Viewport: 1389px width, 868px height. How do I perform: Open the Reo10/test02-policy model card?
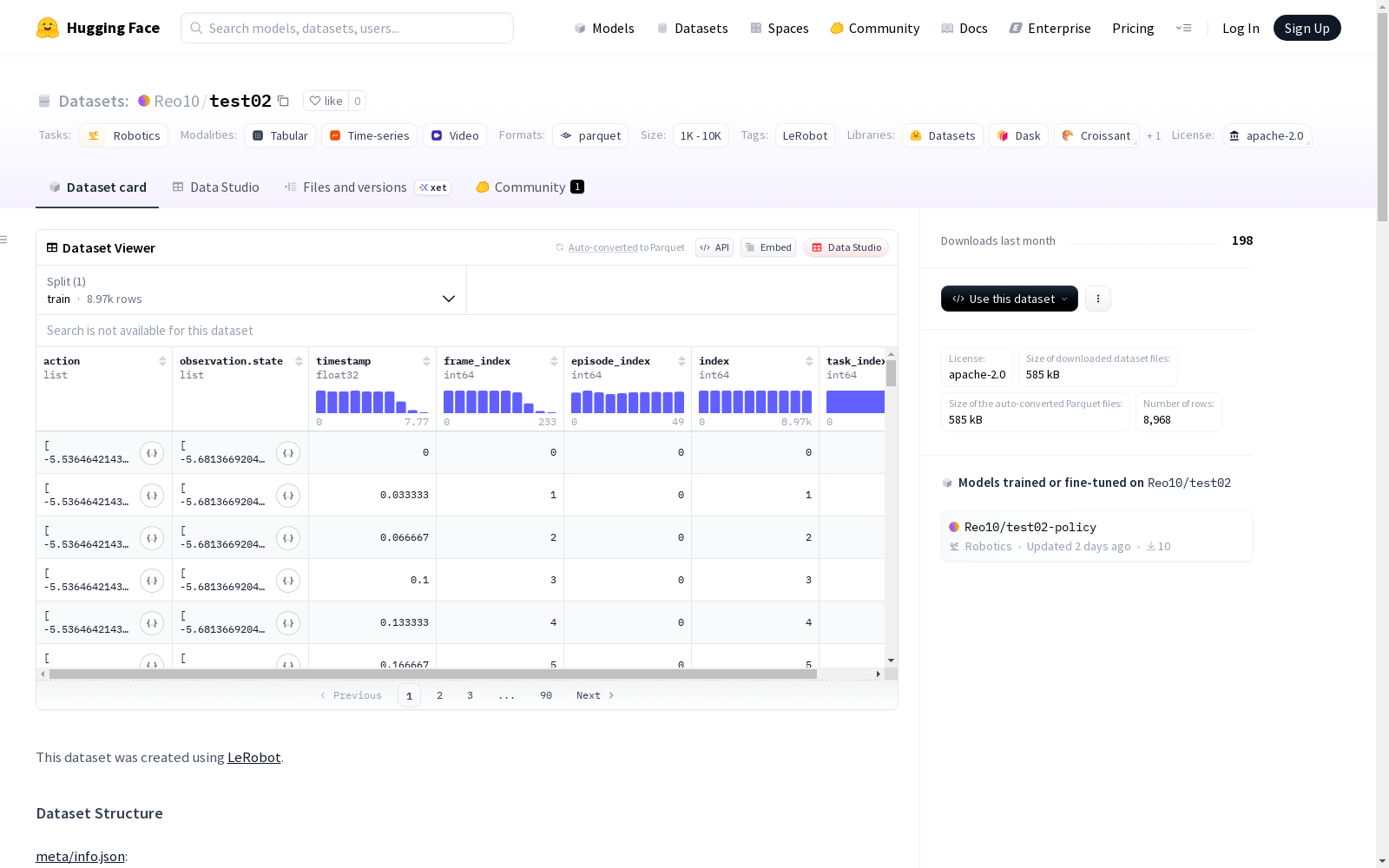click(x=1096, y=536)
